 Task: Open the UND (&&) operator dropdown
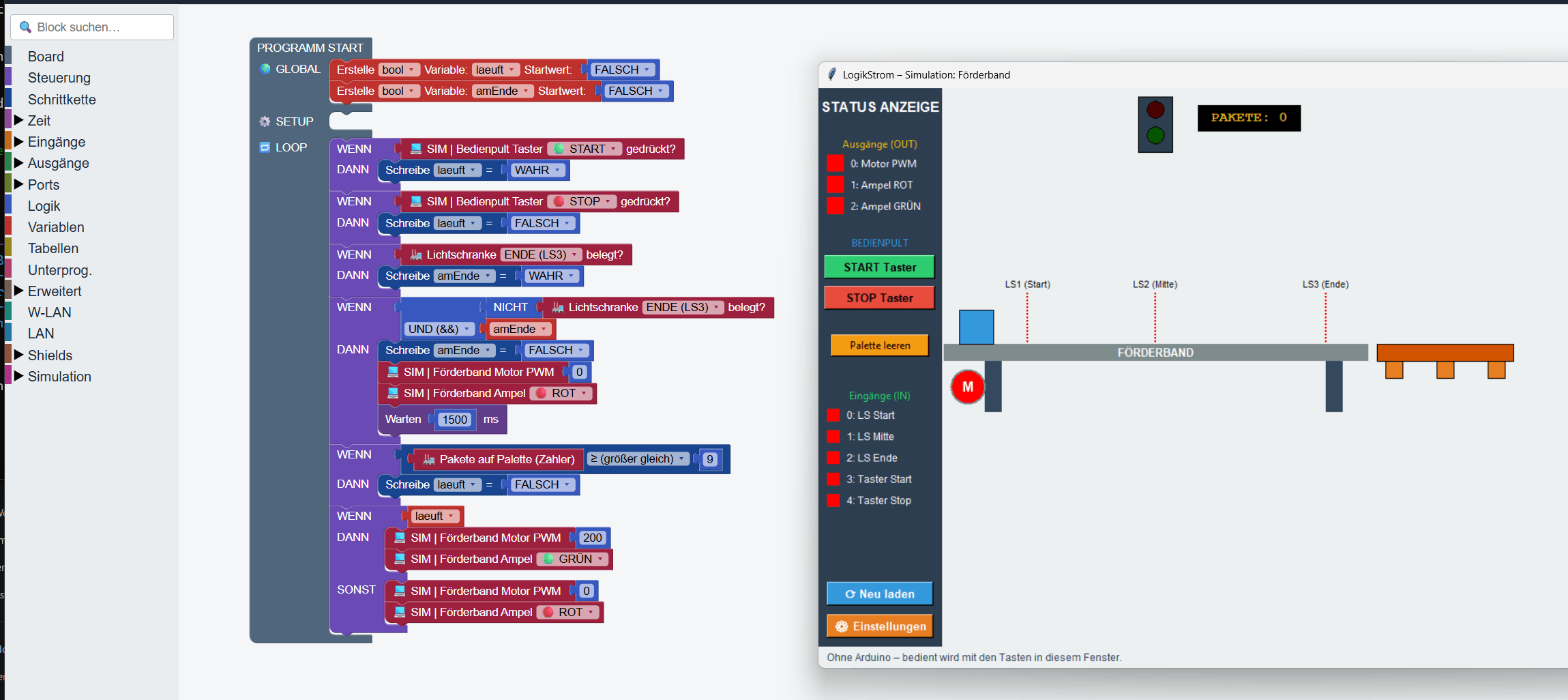[440, 329]
